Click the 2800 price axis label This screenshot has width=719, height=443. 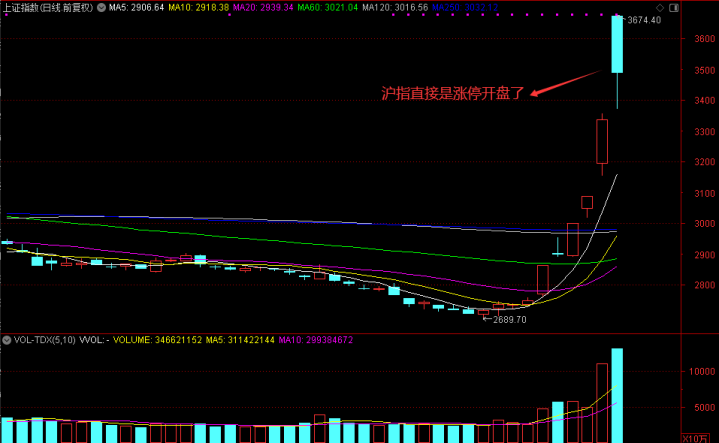tap(704, 285)
